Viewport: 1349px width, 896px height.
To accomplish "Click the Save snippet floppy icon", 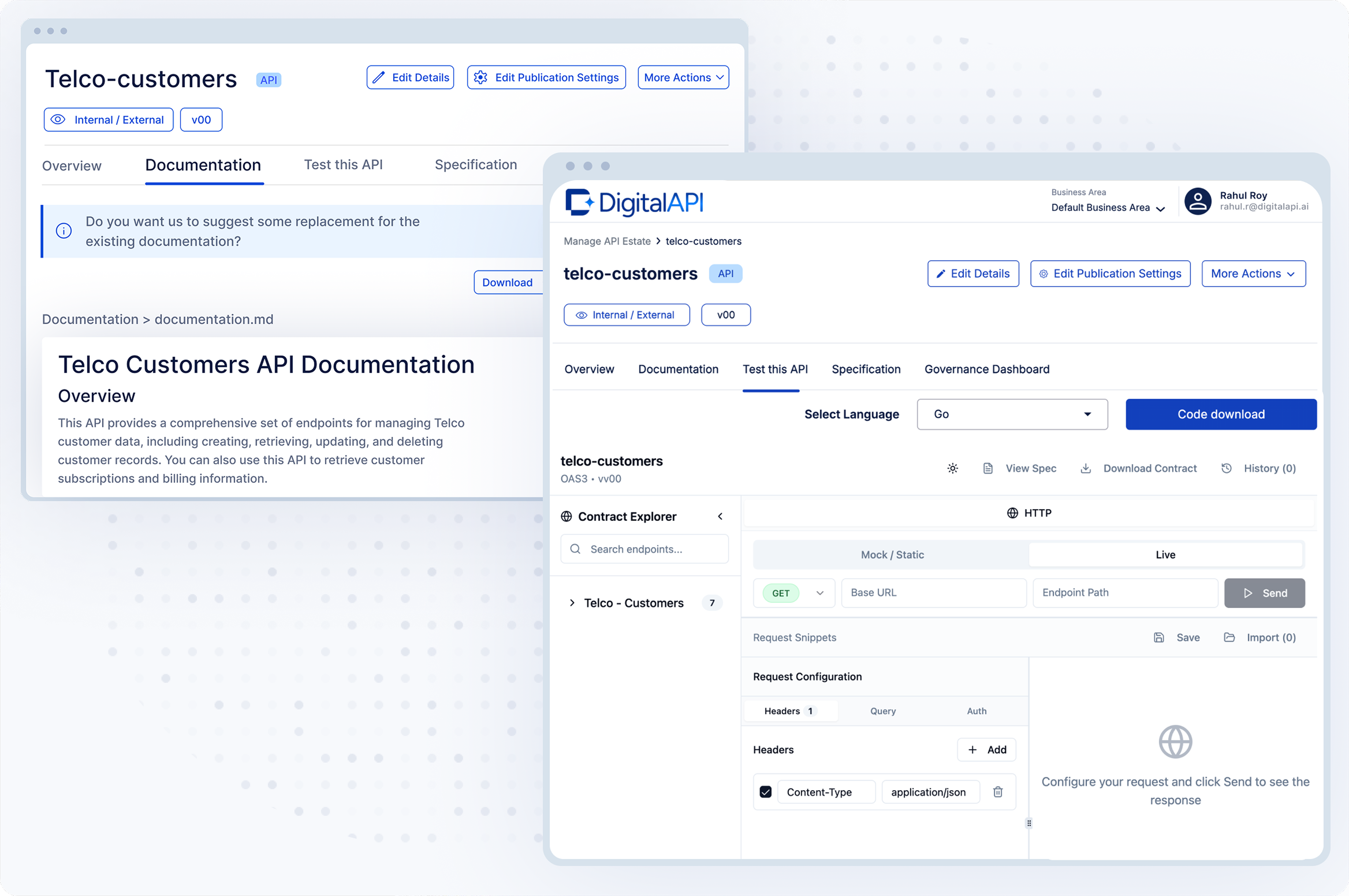I will (x=1159, y=638).
